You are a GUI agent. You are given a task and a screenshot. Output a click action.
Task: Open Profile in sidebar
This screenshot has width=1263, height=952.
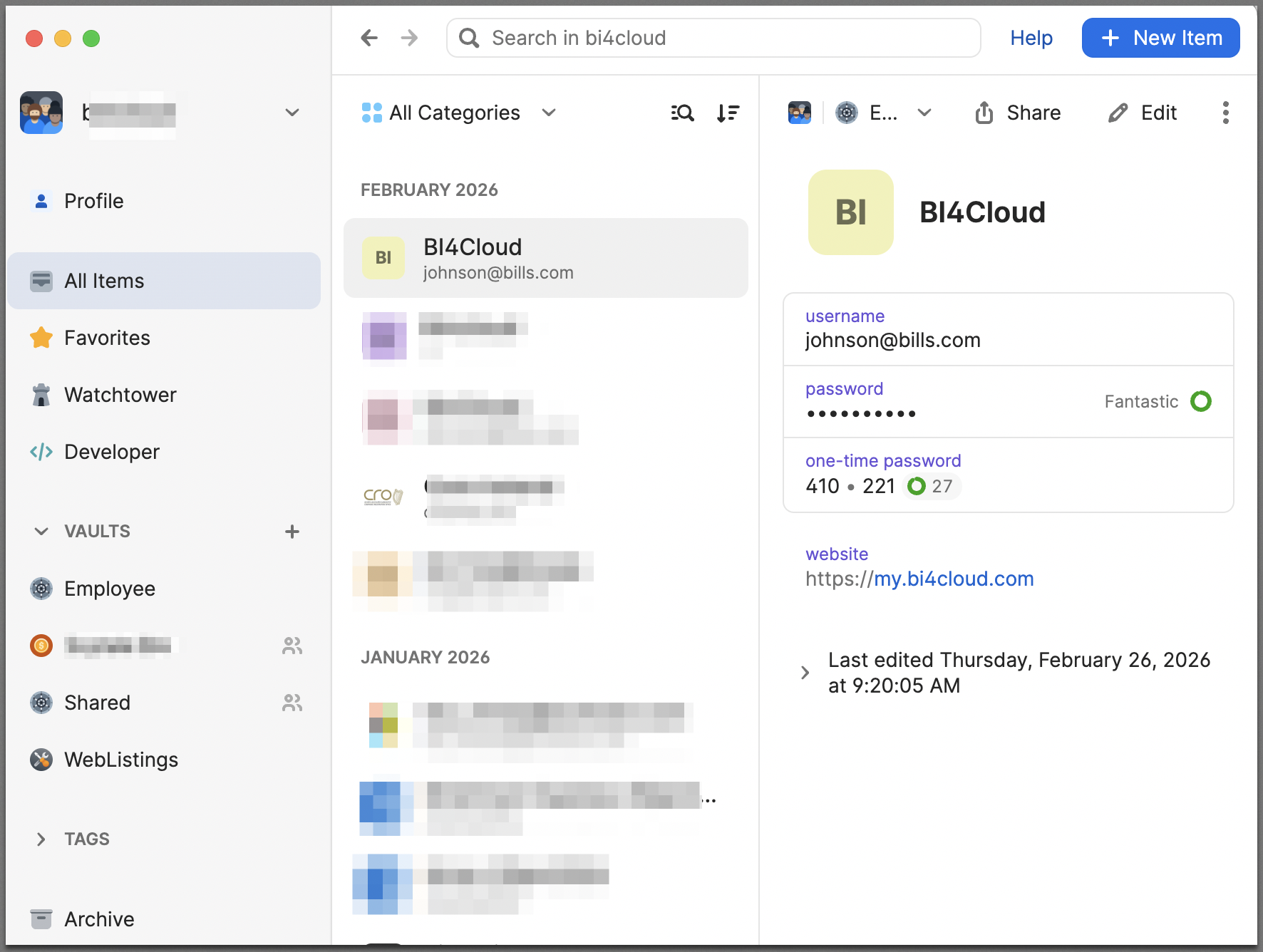[x=164, y=201]
